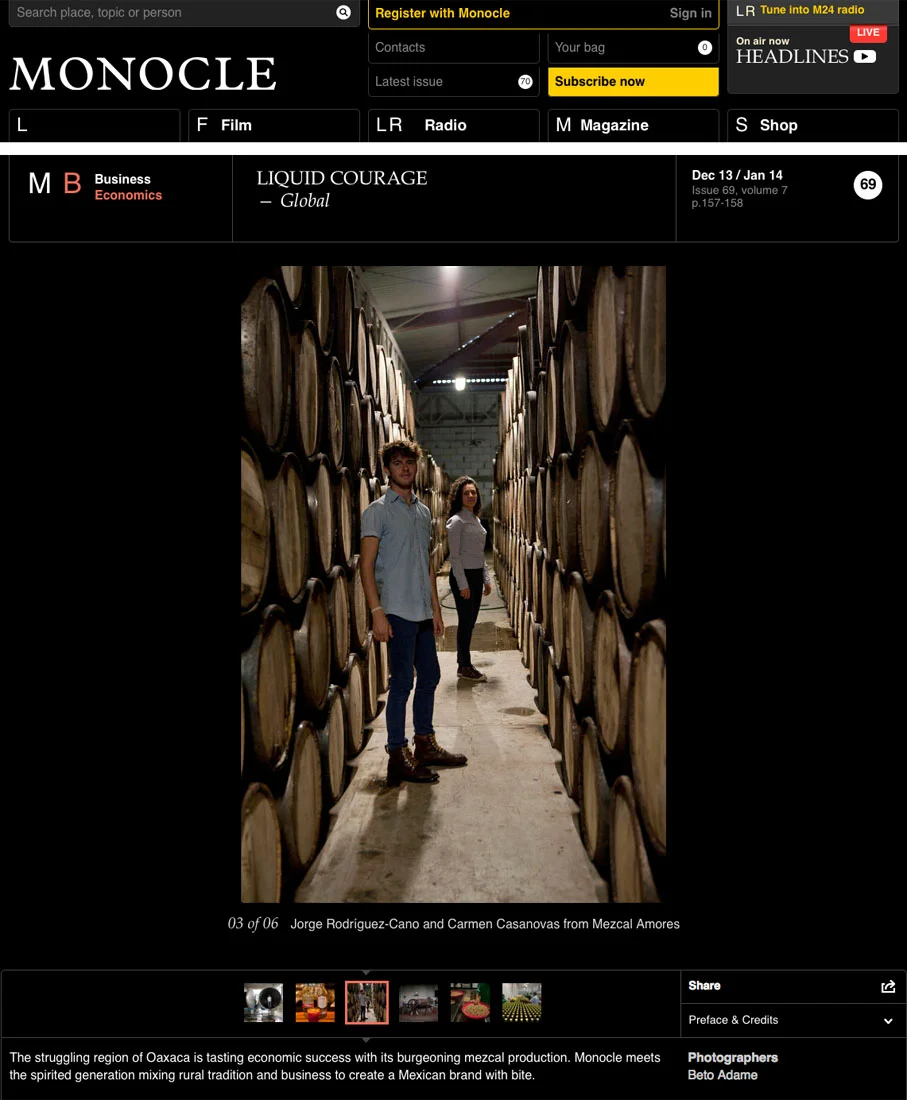Click the M magazine section letter
Screen dimensions: 907x1100
coord(39,184)
